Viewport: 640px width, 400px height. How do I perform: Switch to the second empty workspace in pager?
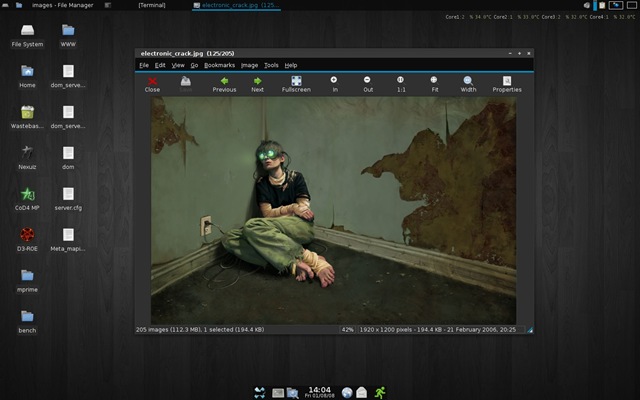tap(631, 5)
